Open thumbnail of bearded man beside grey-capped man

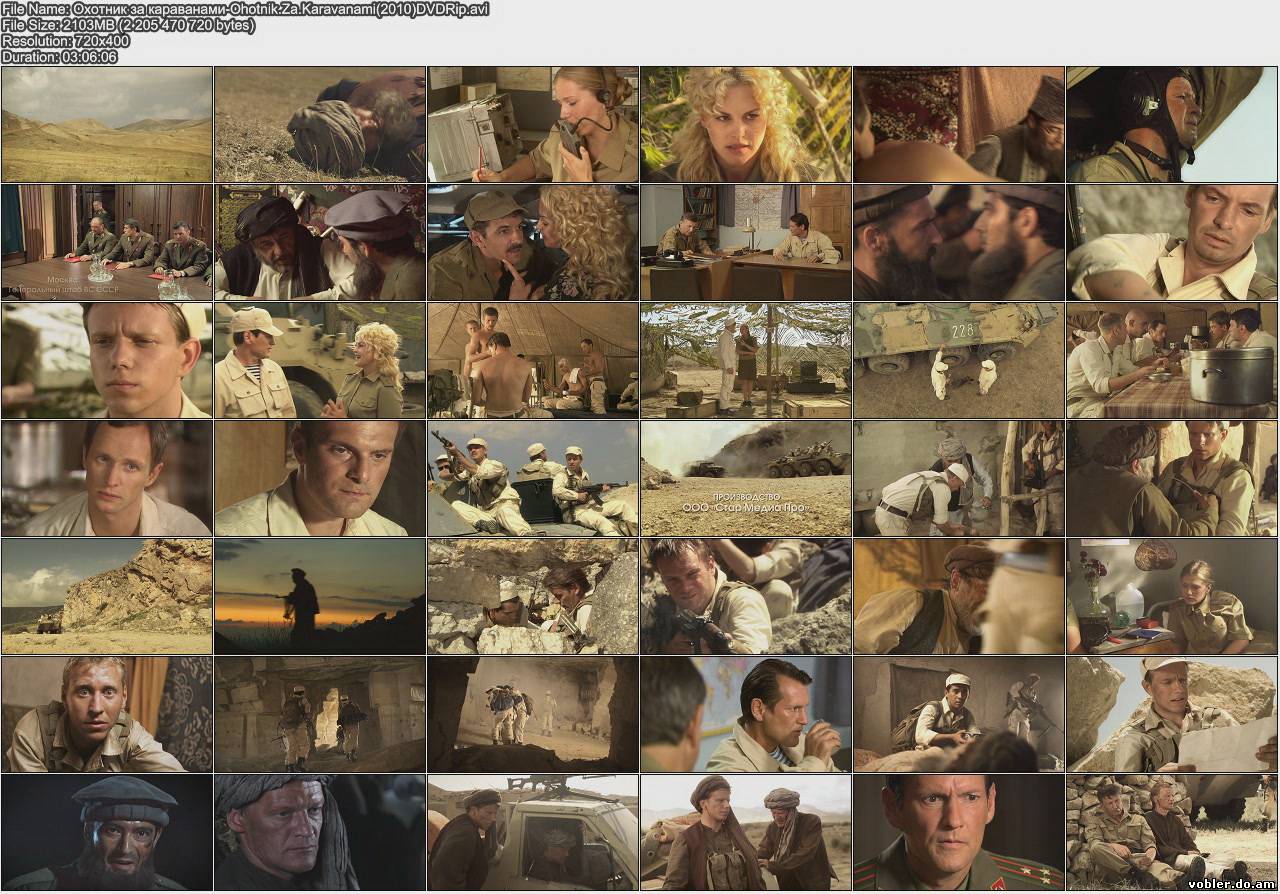[x=320, y=243]
